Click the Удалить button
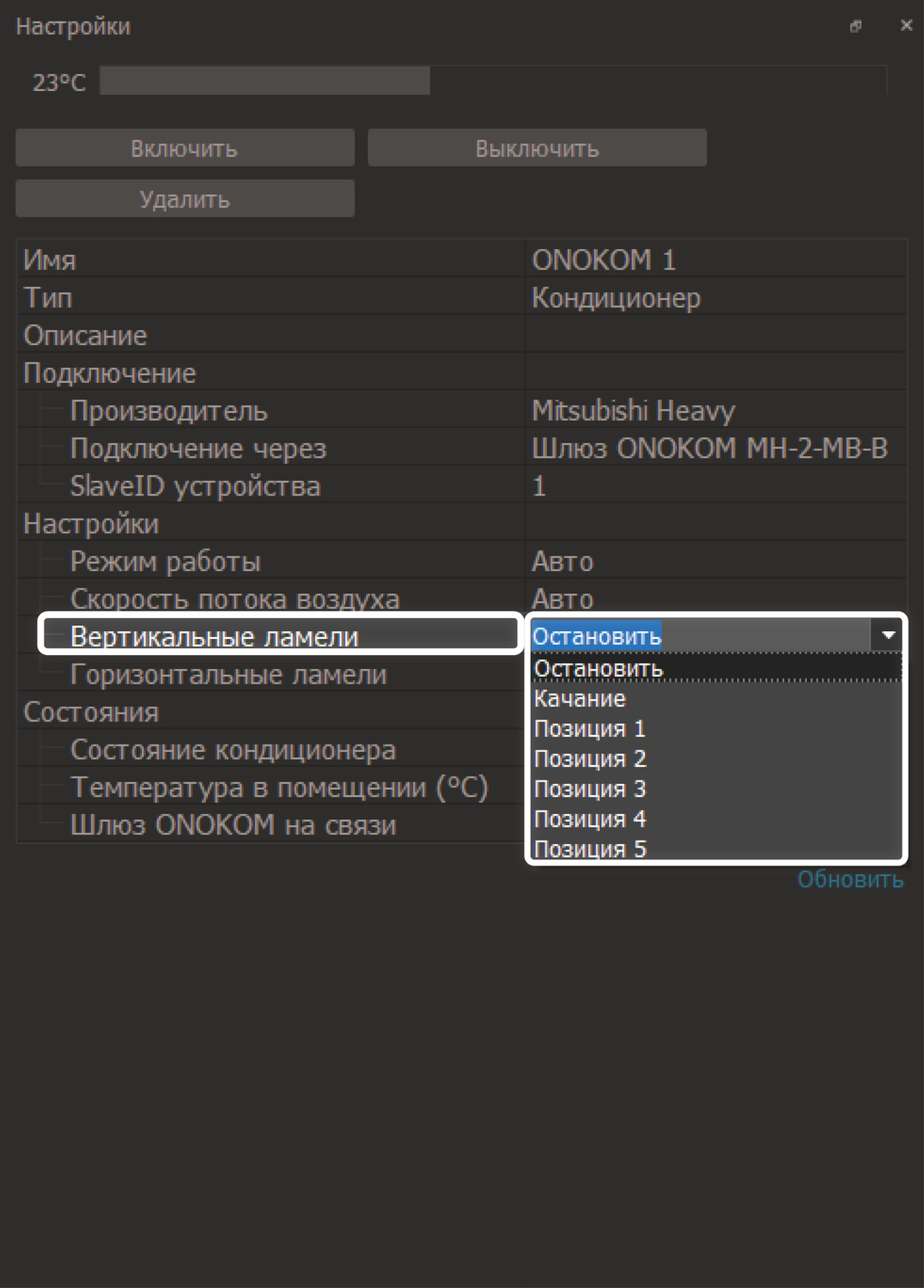Viewport: 924px width, 1288px height. click(x=185, y=199)
